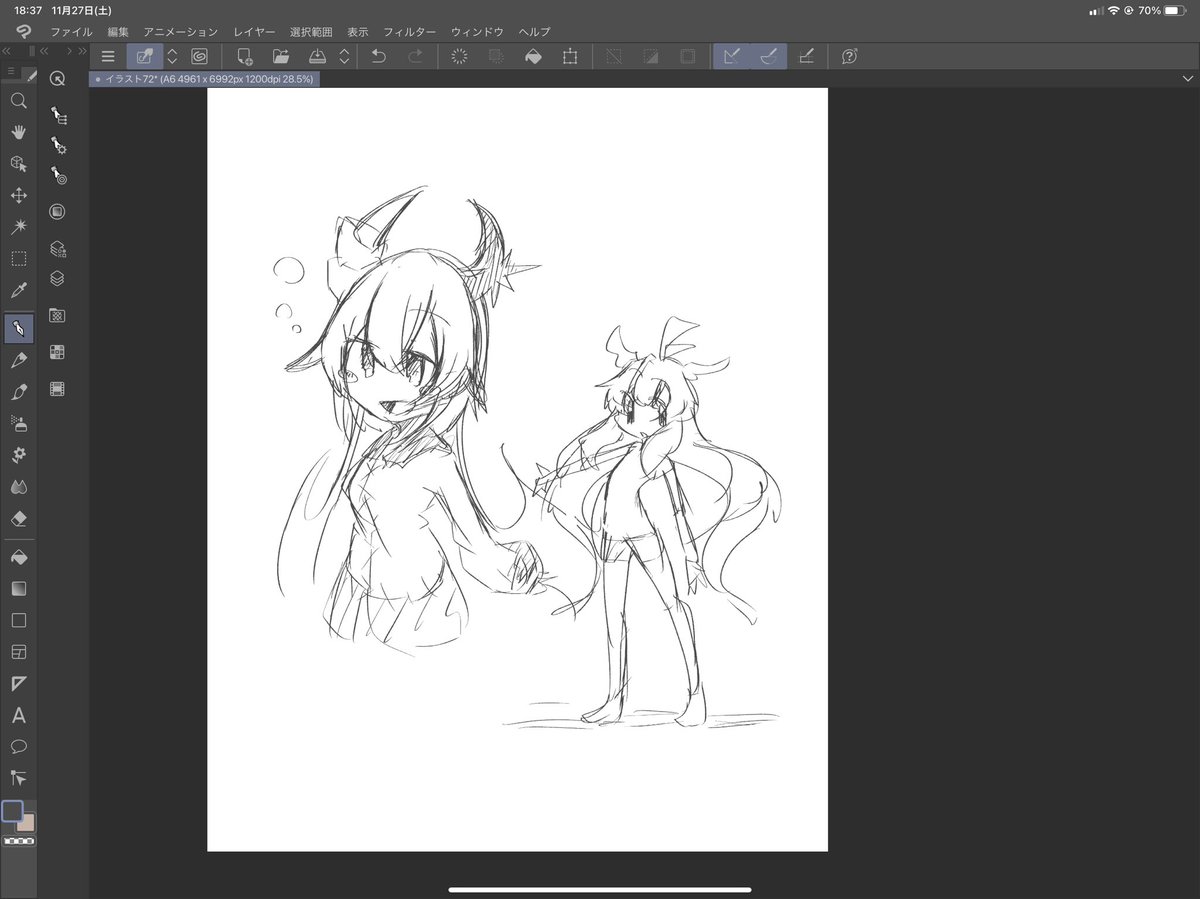The image size is (1200, 899).
Task: Activate Scale/Rotate transform icon
Action: [570, 57]
